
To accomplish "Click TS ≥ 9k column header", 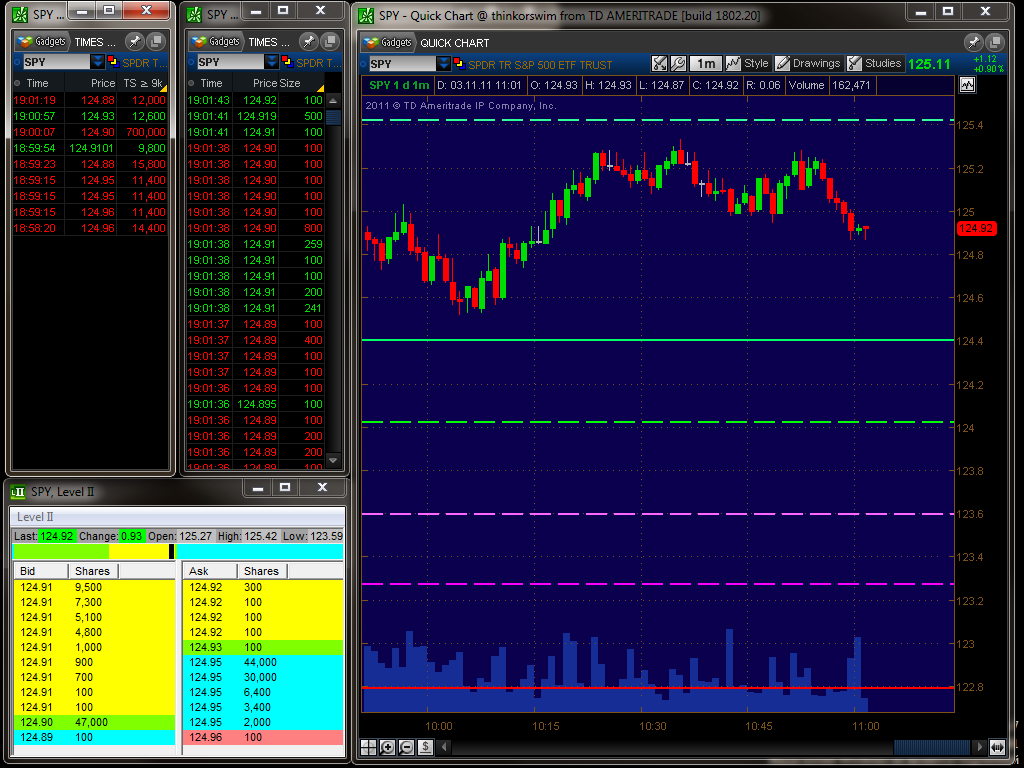I will point(142,83).
